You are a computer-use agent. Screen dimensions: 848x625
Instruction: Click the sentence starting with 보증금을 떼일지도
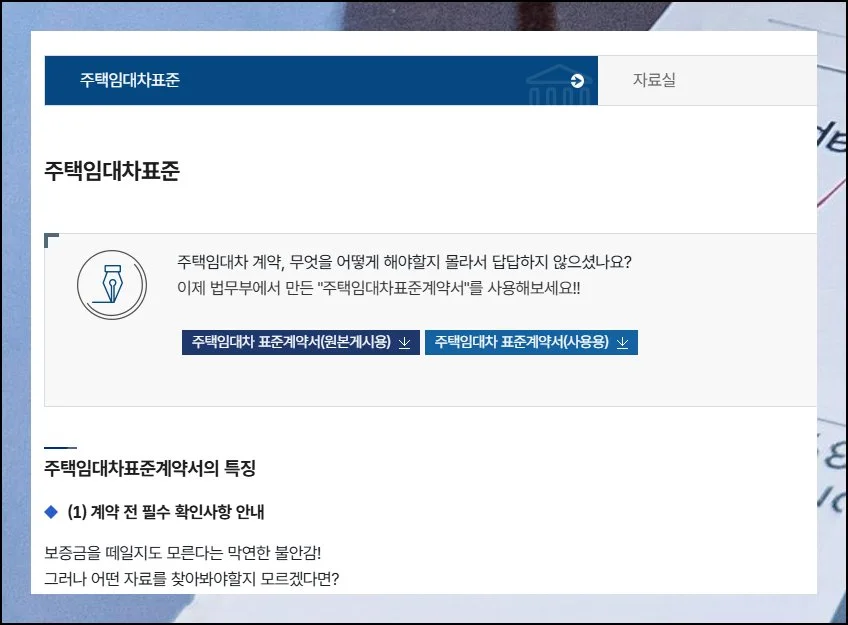click(196, 553)
